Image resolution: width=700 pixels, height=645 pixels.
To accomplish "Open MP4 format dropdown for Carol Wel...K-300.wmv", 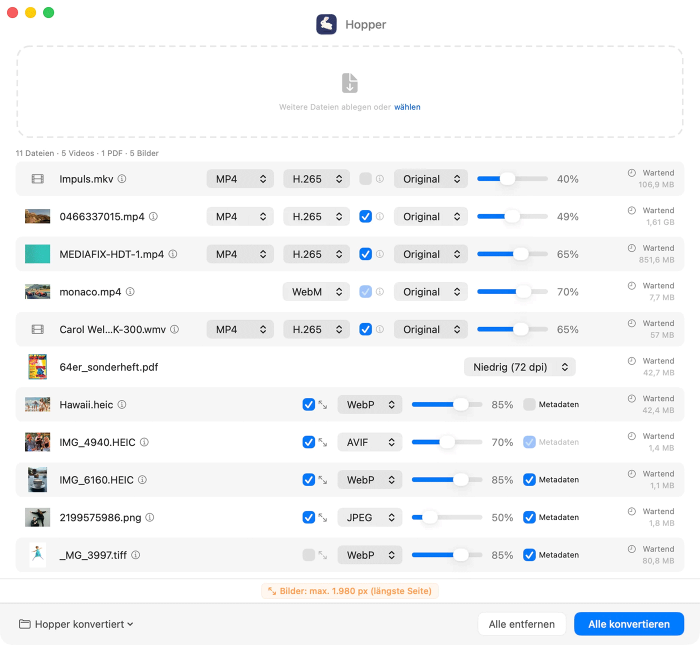I will pos(240,329).
